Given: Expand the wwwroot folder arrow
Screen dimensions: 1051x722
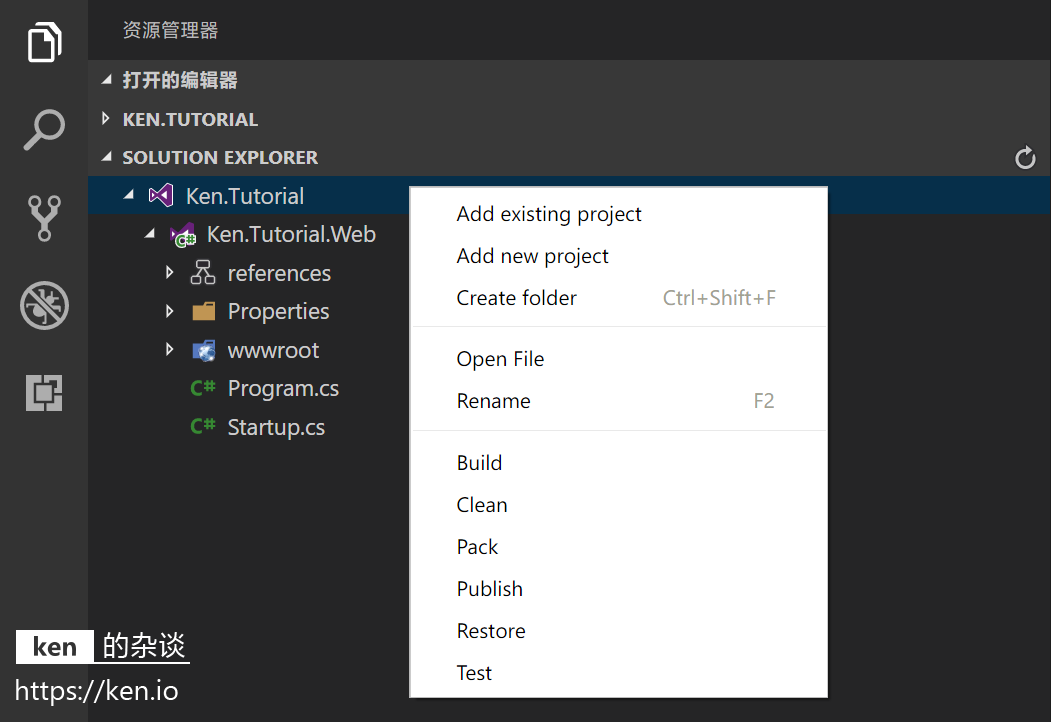Looking at the screenshot, I should pyautogui.click(x=170, y=349).
